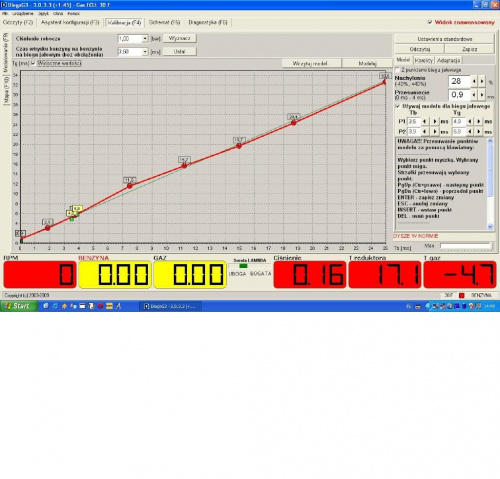Increase Nachylenie value with right arrow

tap(482, 81)
